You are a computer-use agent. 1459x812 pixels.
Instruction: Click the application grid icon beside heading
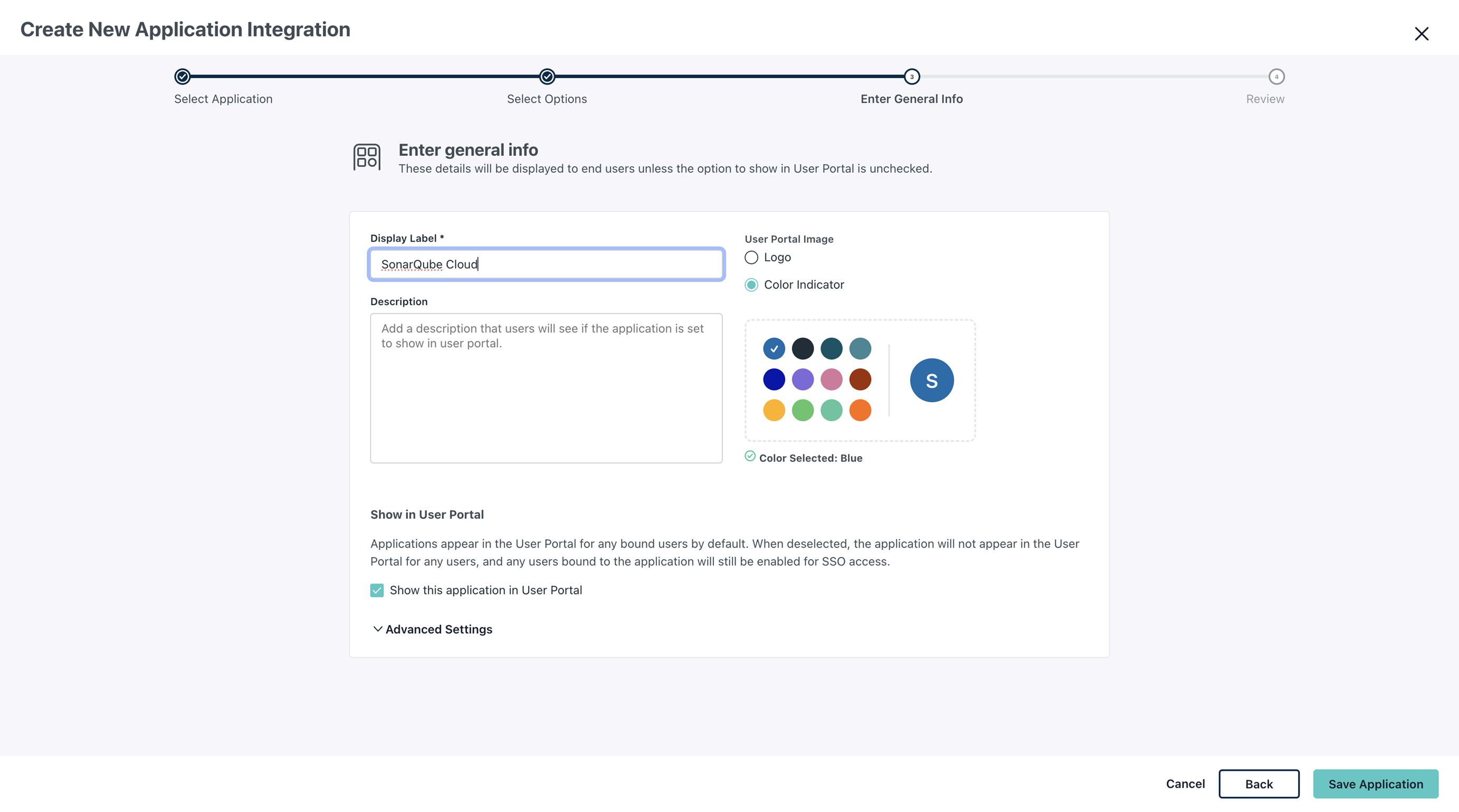(366, 157)
